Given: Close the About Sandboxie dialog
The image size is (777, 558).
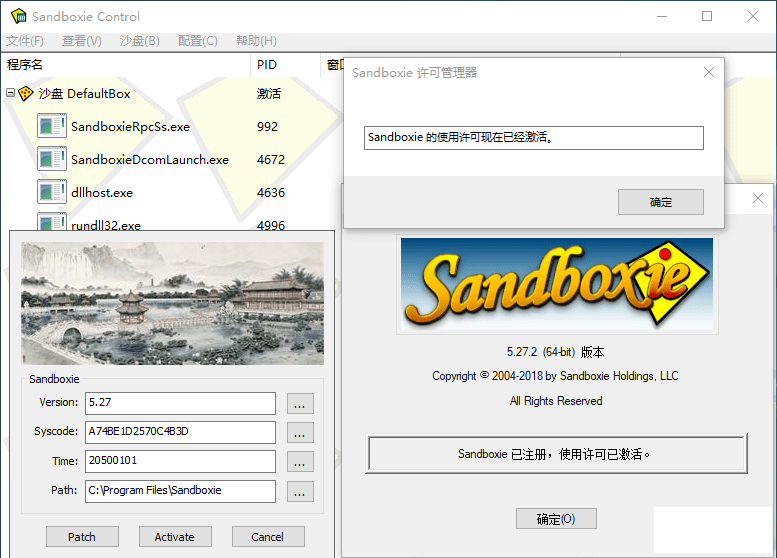Looking at the screenshot, I should [x=758, y=198].
